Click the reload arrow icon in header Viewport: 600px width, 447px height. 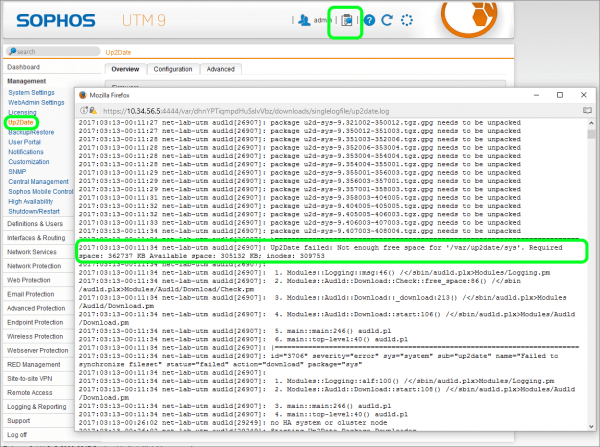(387, 20)
